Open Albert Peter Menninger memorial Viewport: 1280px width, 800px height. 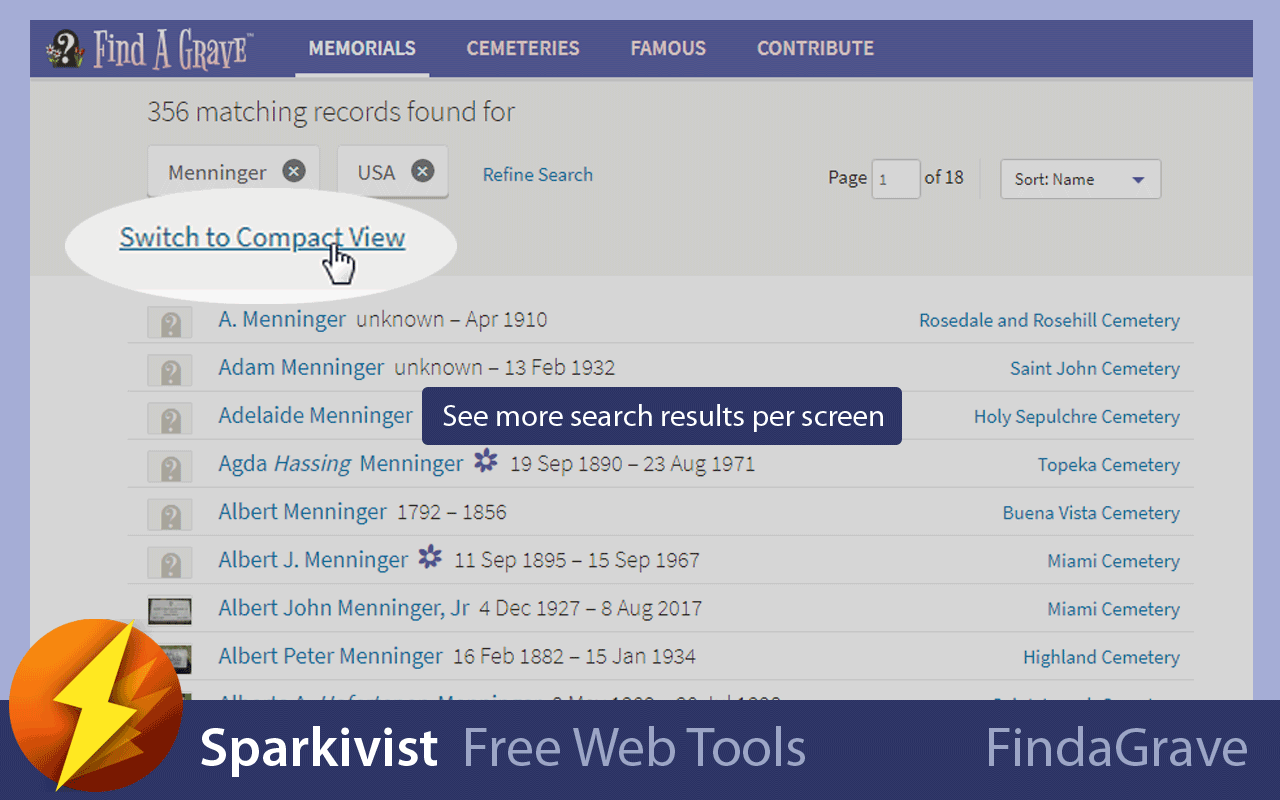[330, 656]
